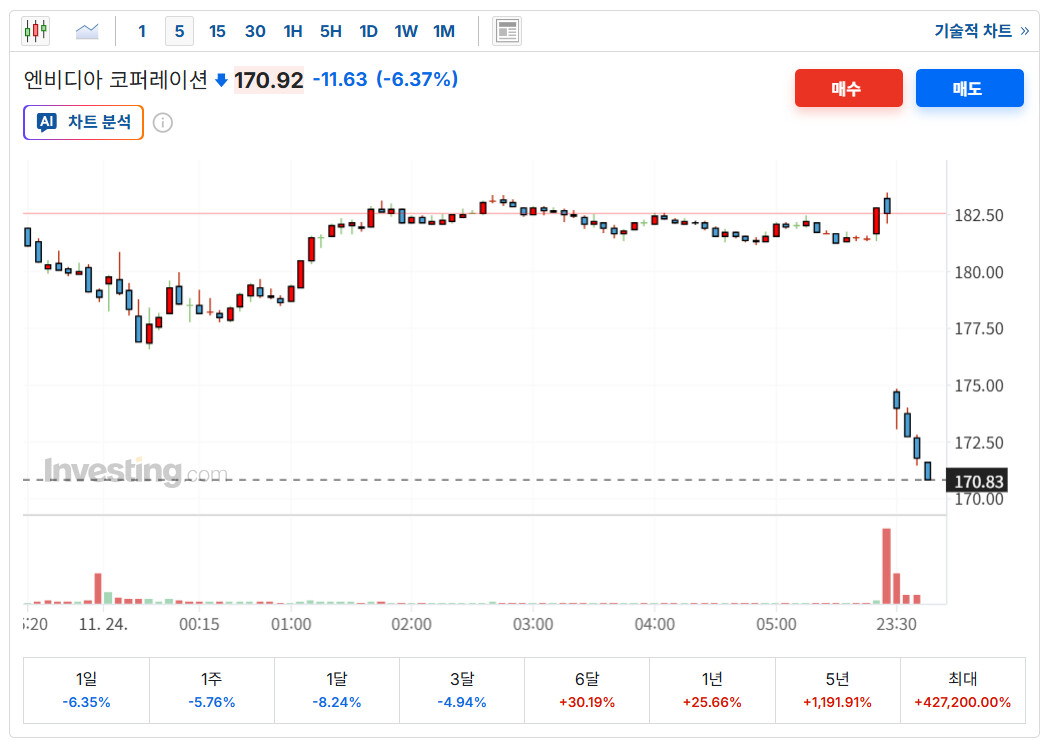The height and width of the screenshot is (742, 1046).
Task: Select the candlestick chart type icon
Action: pyautogui.click(x=35, y=31)
